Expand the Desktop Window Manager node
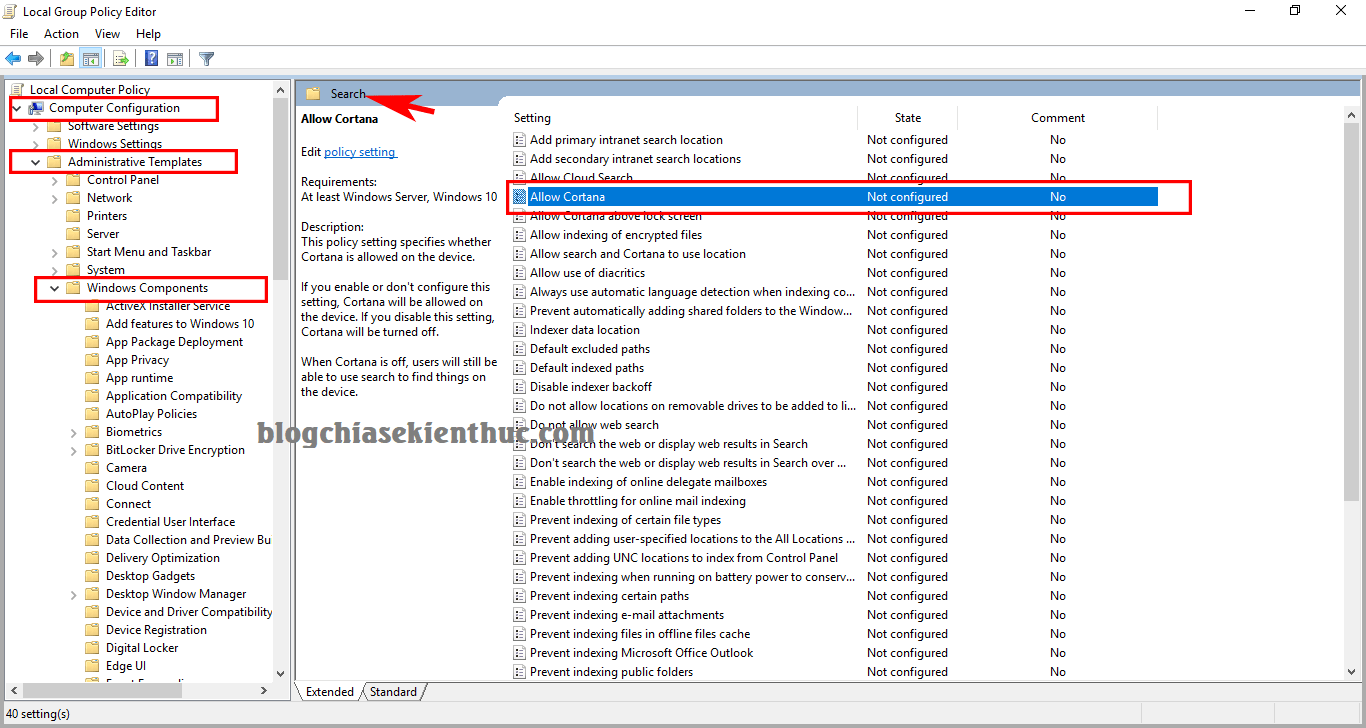1366x728 pixels. click(x=74, y=594)
